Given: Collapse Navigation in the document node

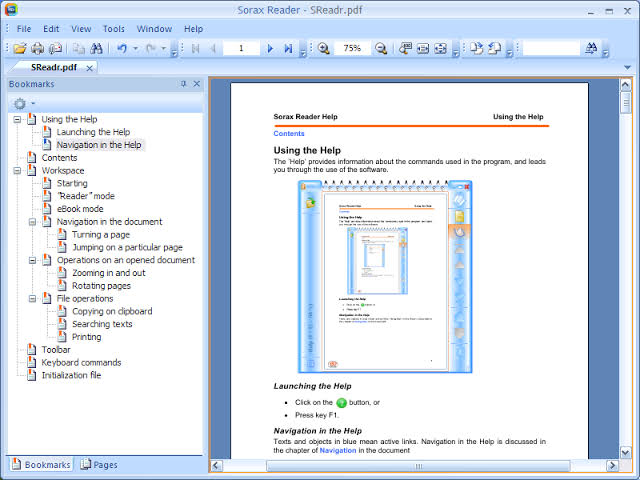Looking at the screenshot, I should pos(32,222).
